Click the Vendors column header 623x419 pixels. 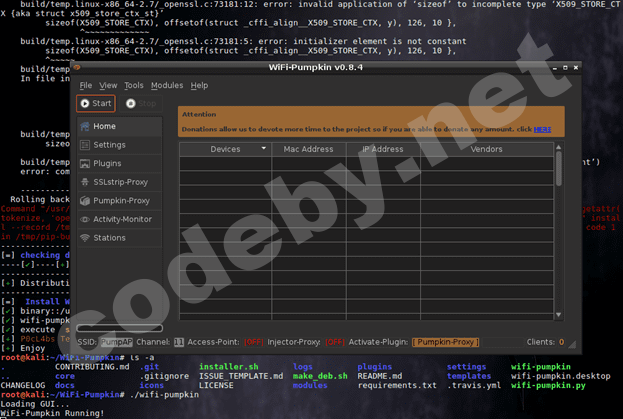pyautogui.click(x=486, y=149)
